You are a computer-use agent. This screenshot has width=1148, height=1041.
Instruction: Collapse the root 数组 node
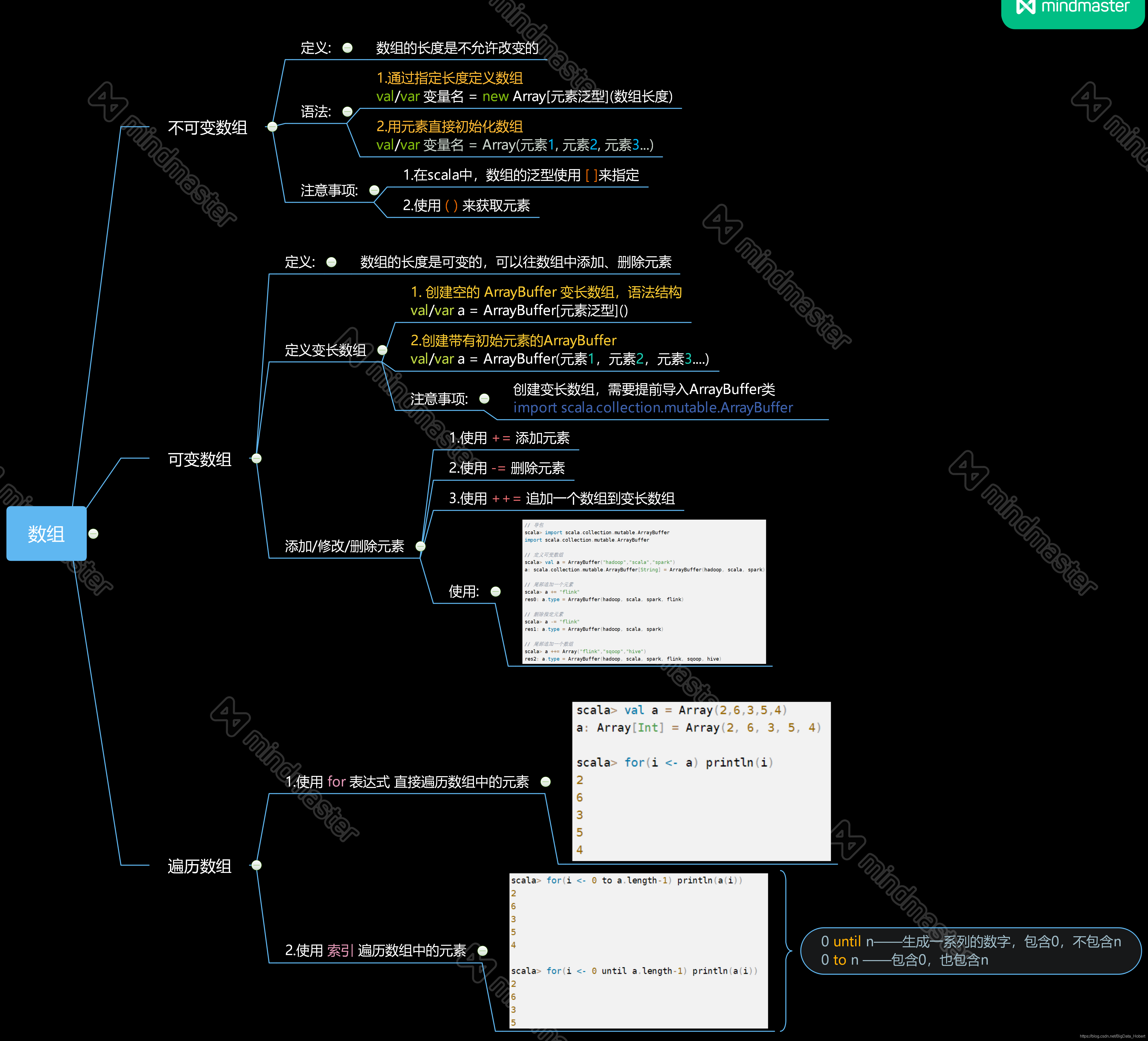[x=93, y=533]
